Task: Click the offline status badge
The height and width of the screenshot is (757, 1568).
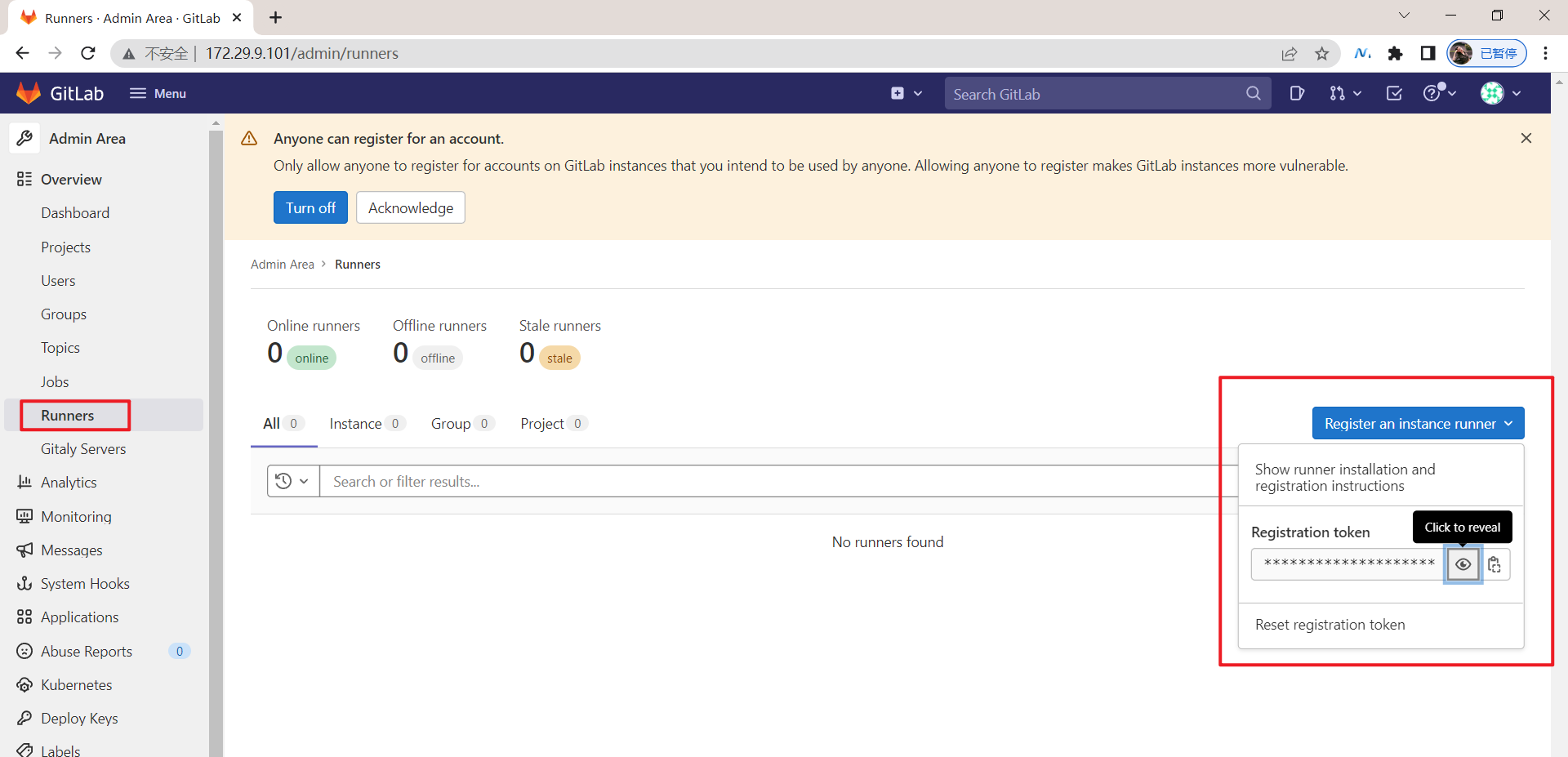Action: (438, 358)
